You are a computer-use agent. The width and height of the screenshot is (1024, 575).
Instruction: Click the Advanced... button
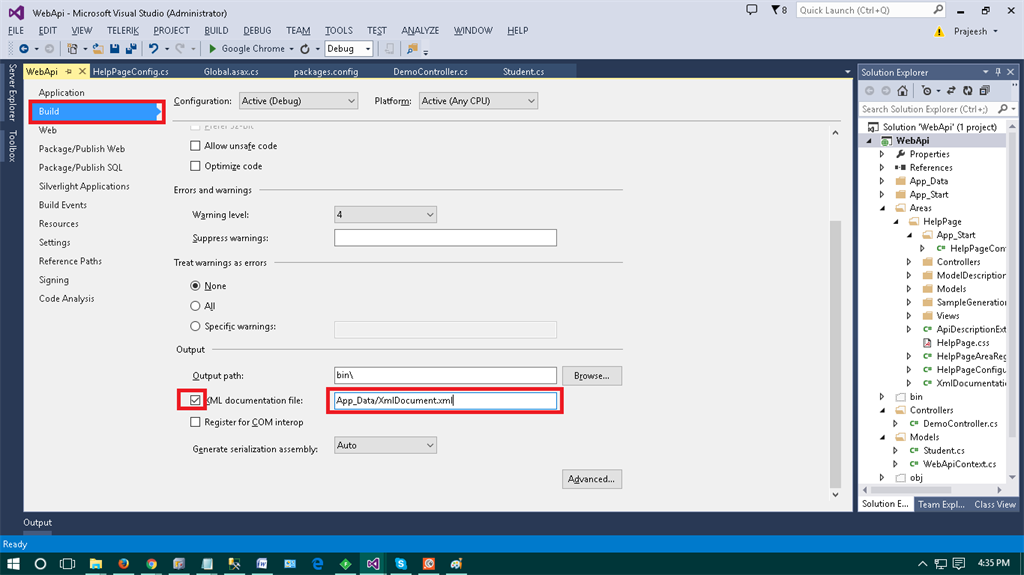point(592,479)
